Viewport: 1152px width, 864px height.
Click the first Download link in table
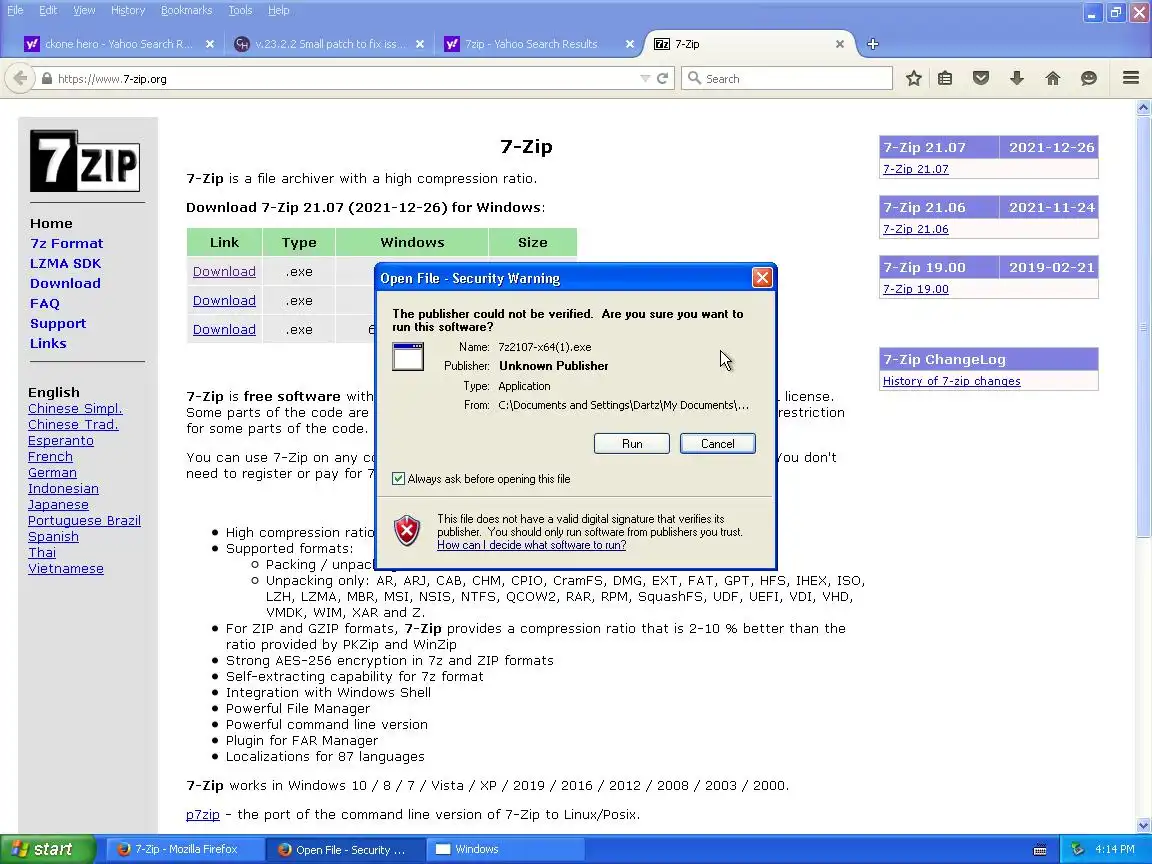pyautogui.click(x=224, y=272)
